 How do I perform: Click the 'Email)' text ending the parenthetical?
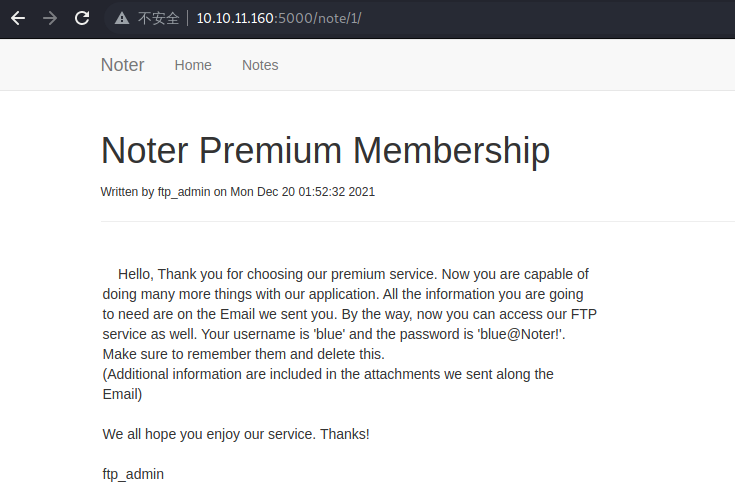click(122, 394)
